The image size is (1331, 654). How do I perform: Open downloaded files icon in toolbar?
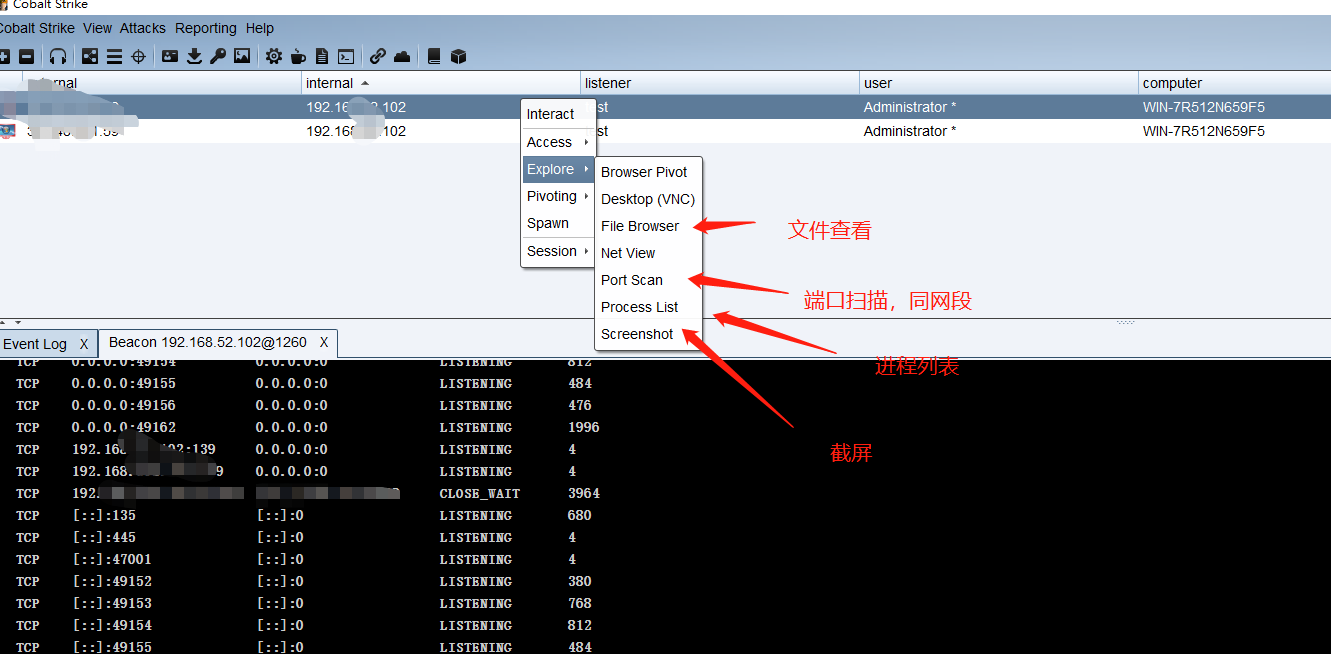pos(194,56)
